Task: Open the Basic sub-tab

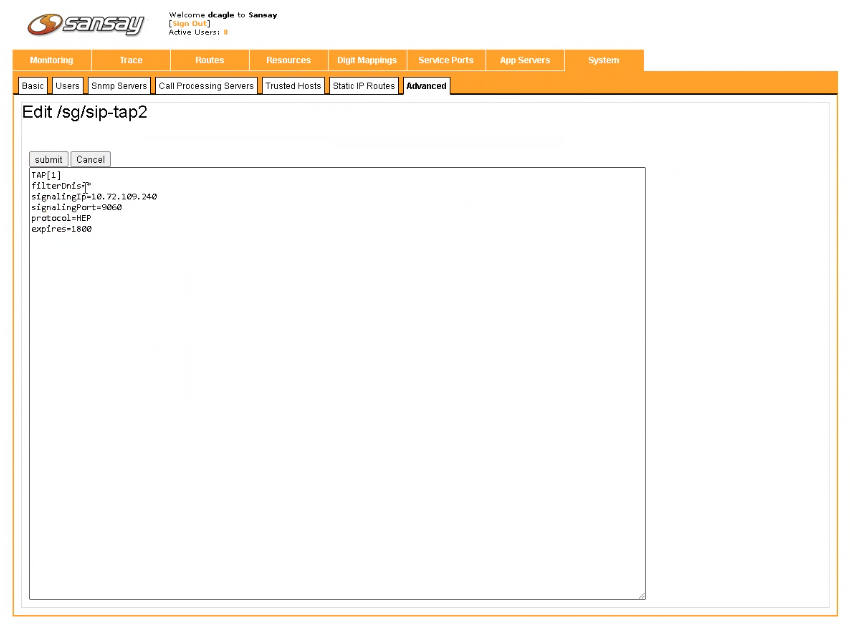Action: [31, 85]
